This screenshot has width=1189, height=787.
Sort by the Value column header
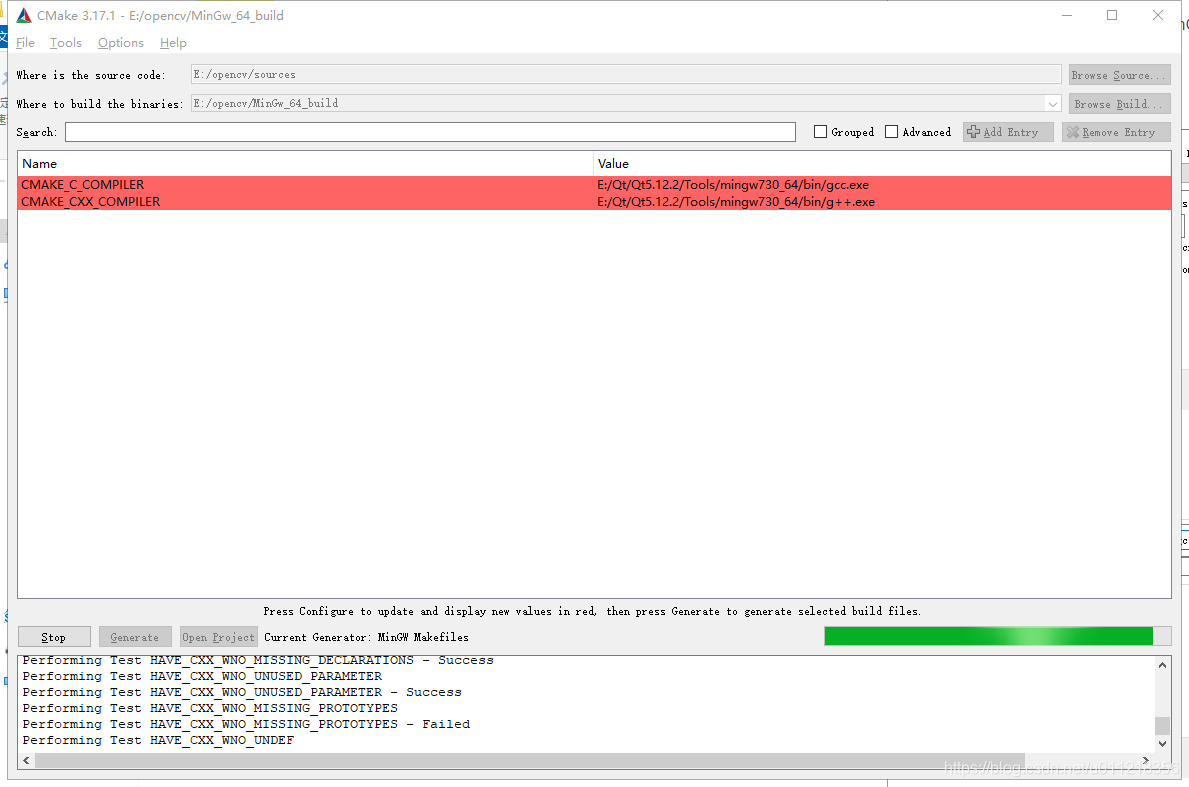click(883, 164)
